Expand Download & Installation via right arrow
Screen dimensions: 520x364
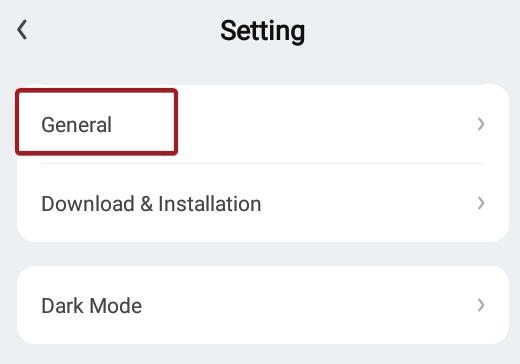coord(481,203)
